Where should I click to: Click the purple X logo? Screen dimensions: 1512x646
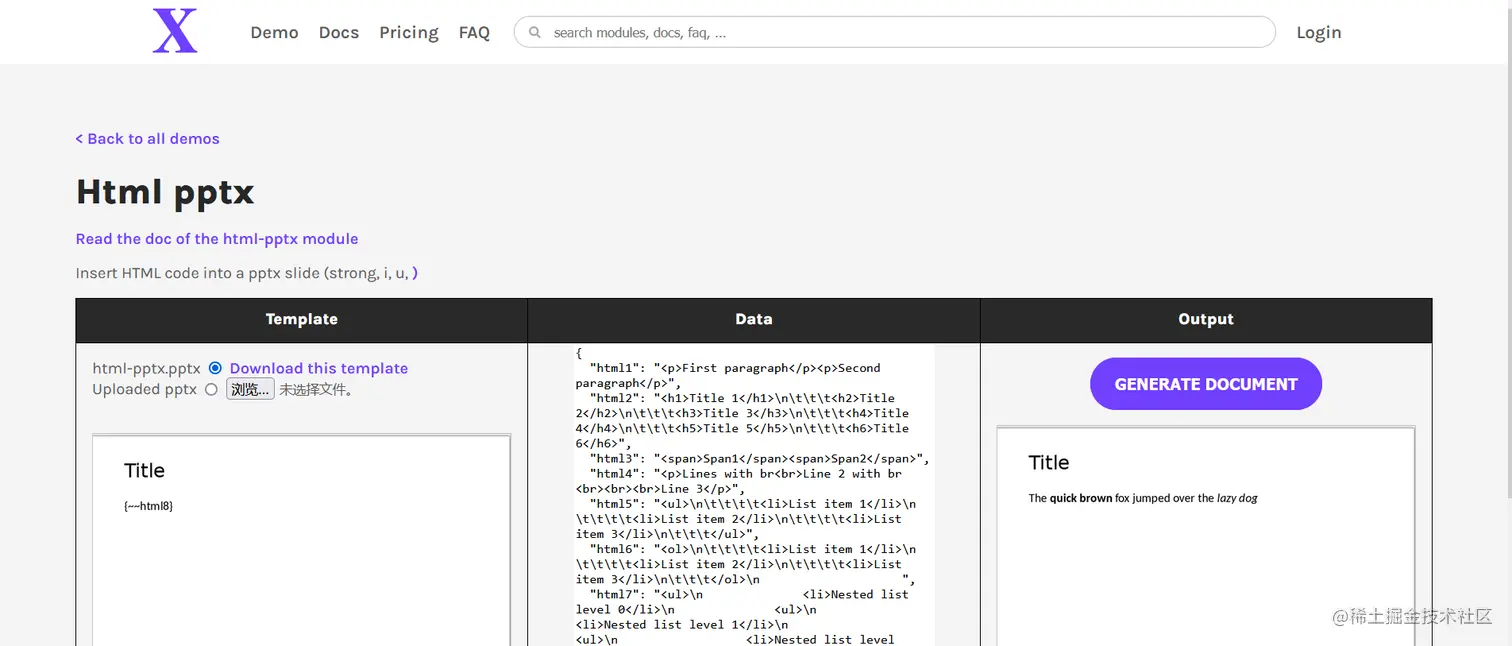(175, 31)
